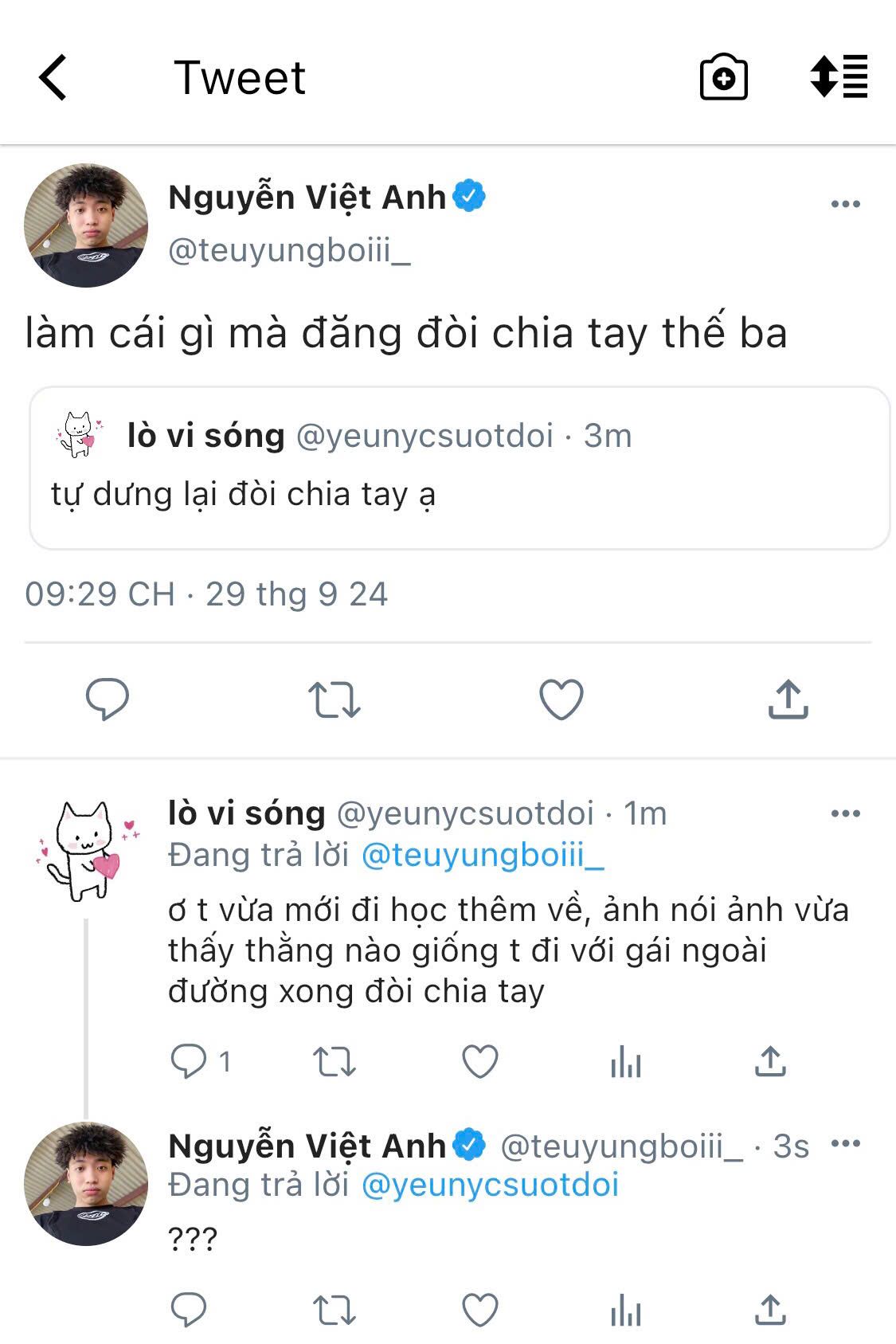
Task: Like the lò vi sóng reply
Action: click(x=480, y=1061)
